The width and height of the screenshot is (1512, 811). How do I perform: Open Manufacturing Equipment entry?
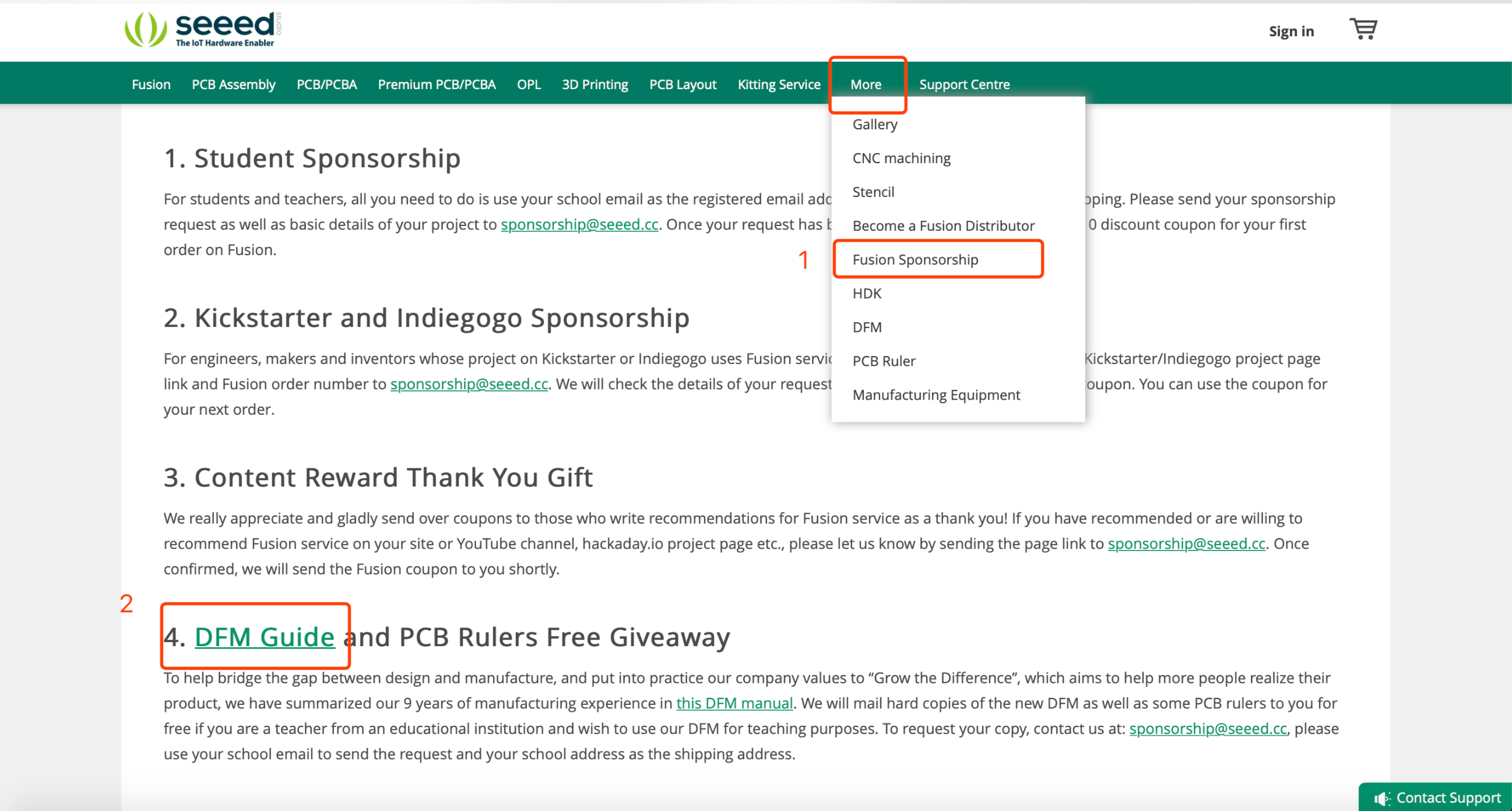pos(936,395)
